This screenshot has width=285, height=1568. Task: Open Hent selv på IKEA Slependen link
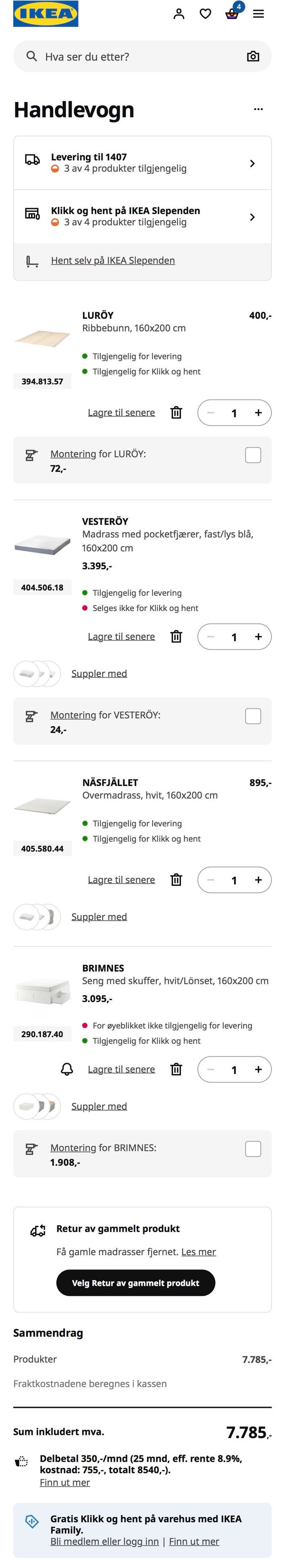coord(113,261)
